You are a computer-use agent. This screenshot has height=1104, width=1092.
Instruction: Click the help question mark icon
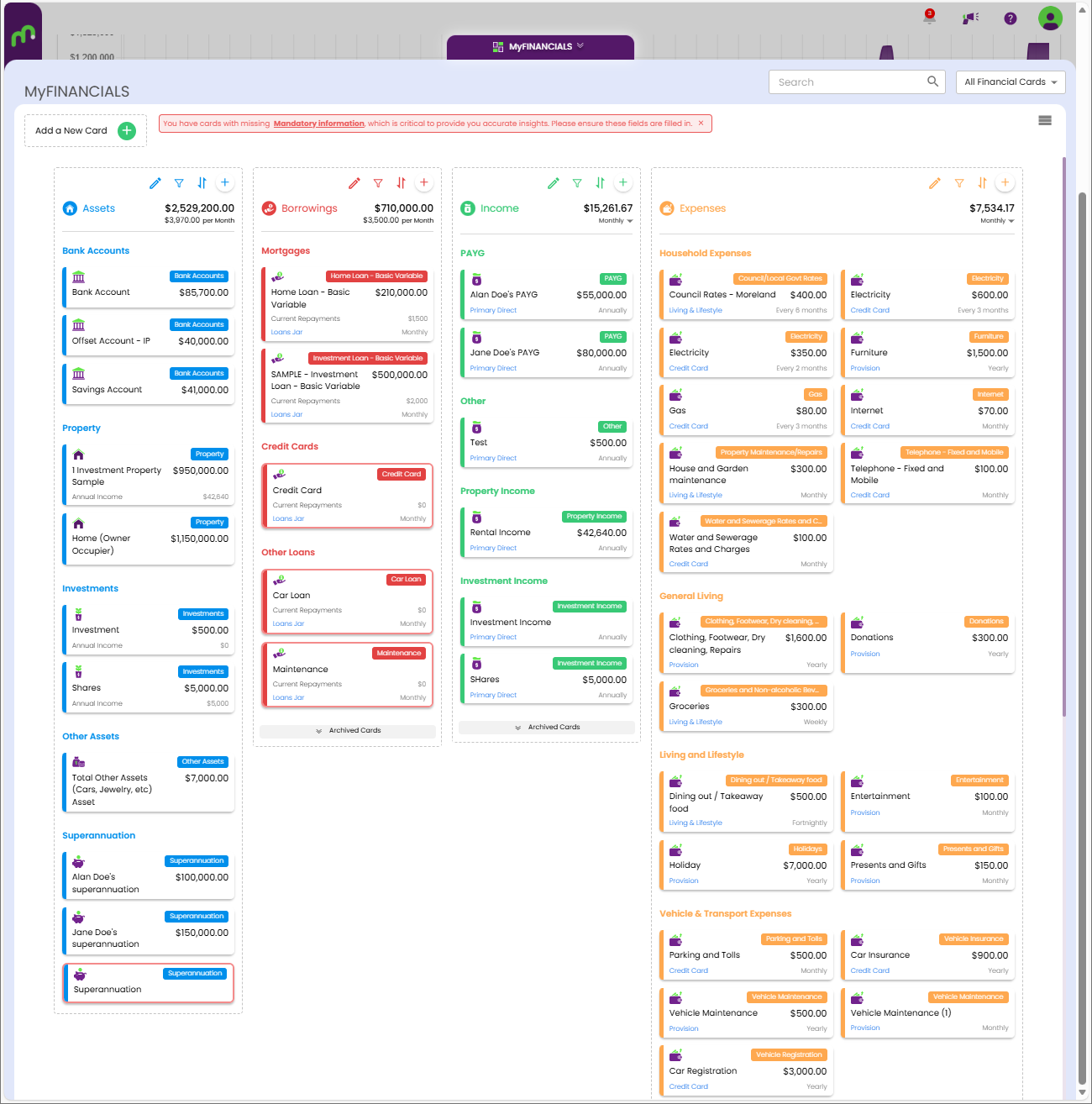coord(1011,18)
